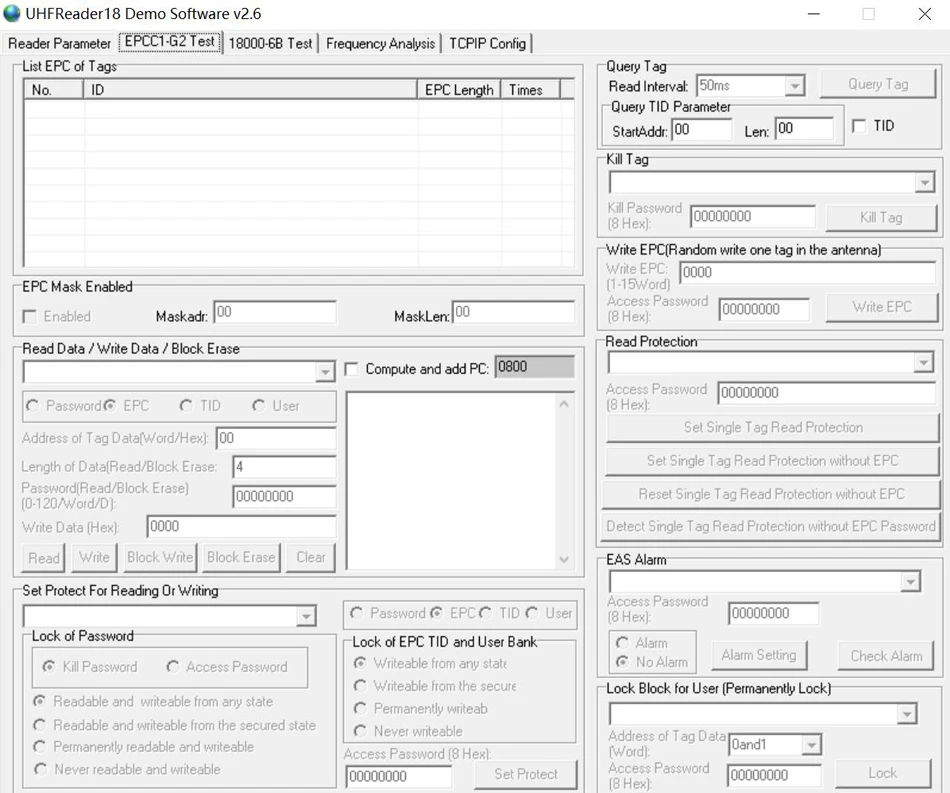Click the Kill Tag button
This screenshot has width=950, height=793.
click(x=882, y=217)
